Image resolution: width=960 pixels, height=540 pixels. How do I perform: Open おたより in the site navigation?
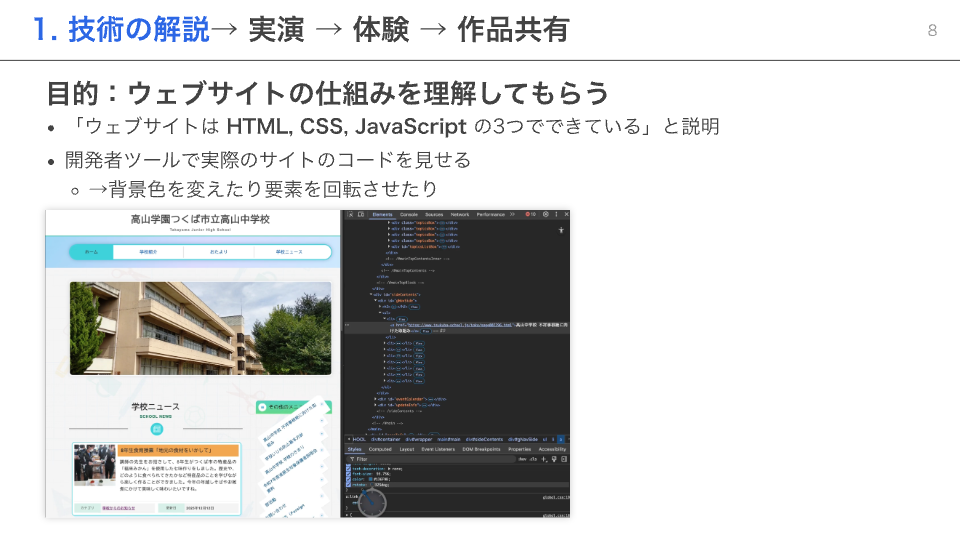point(219,252)
